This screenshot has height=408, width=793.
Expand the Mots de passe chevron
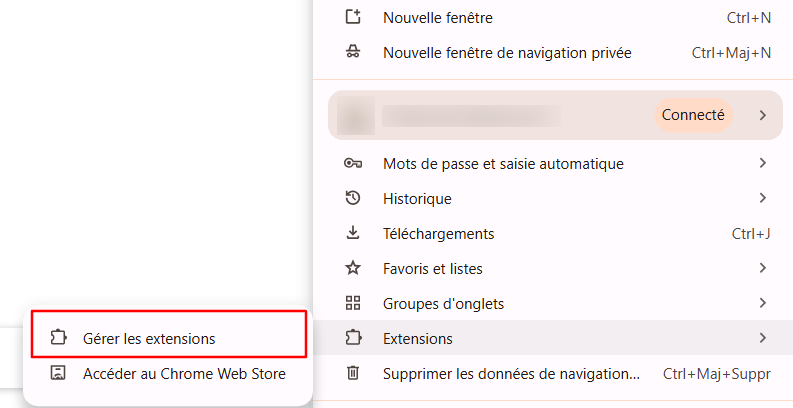pyautogui.click(x=762, y=163)
